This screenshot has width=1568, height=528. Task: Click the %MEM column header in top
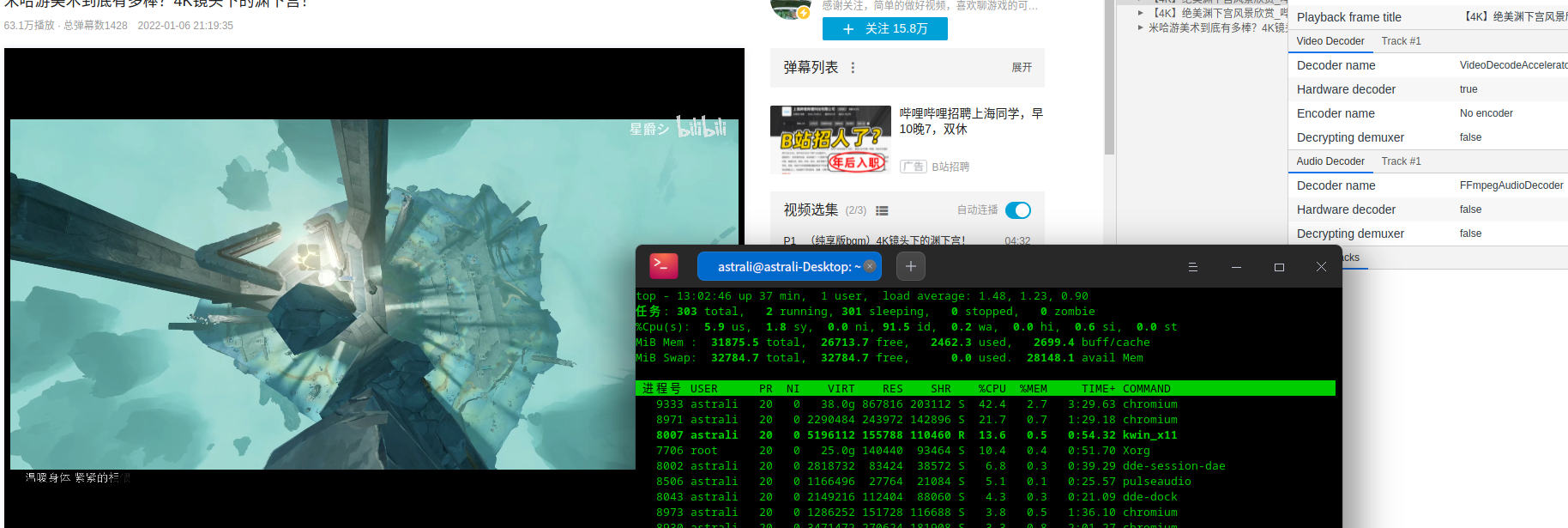pos(1033,389)
